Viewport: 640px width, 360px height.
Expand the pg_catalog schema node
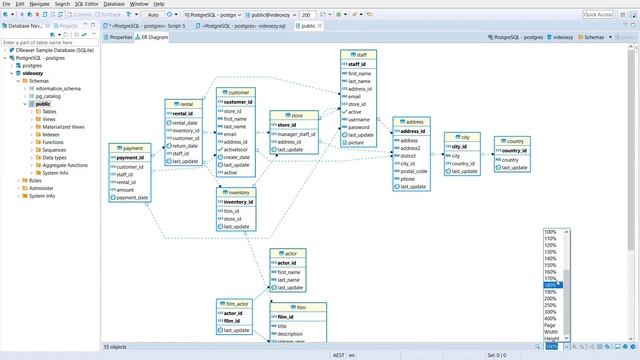[x=25, y=96]
